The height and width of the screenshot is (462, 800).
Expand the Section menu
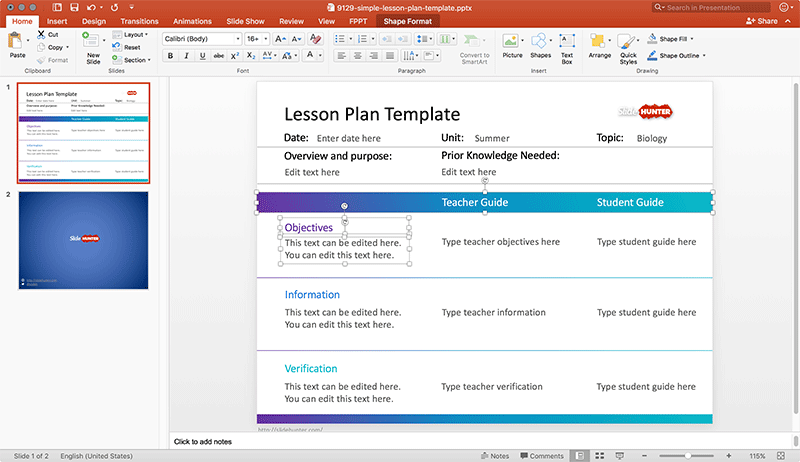tap(131, 60)
